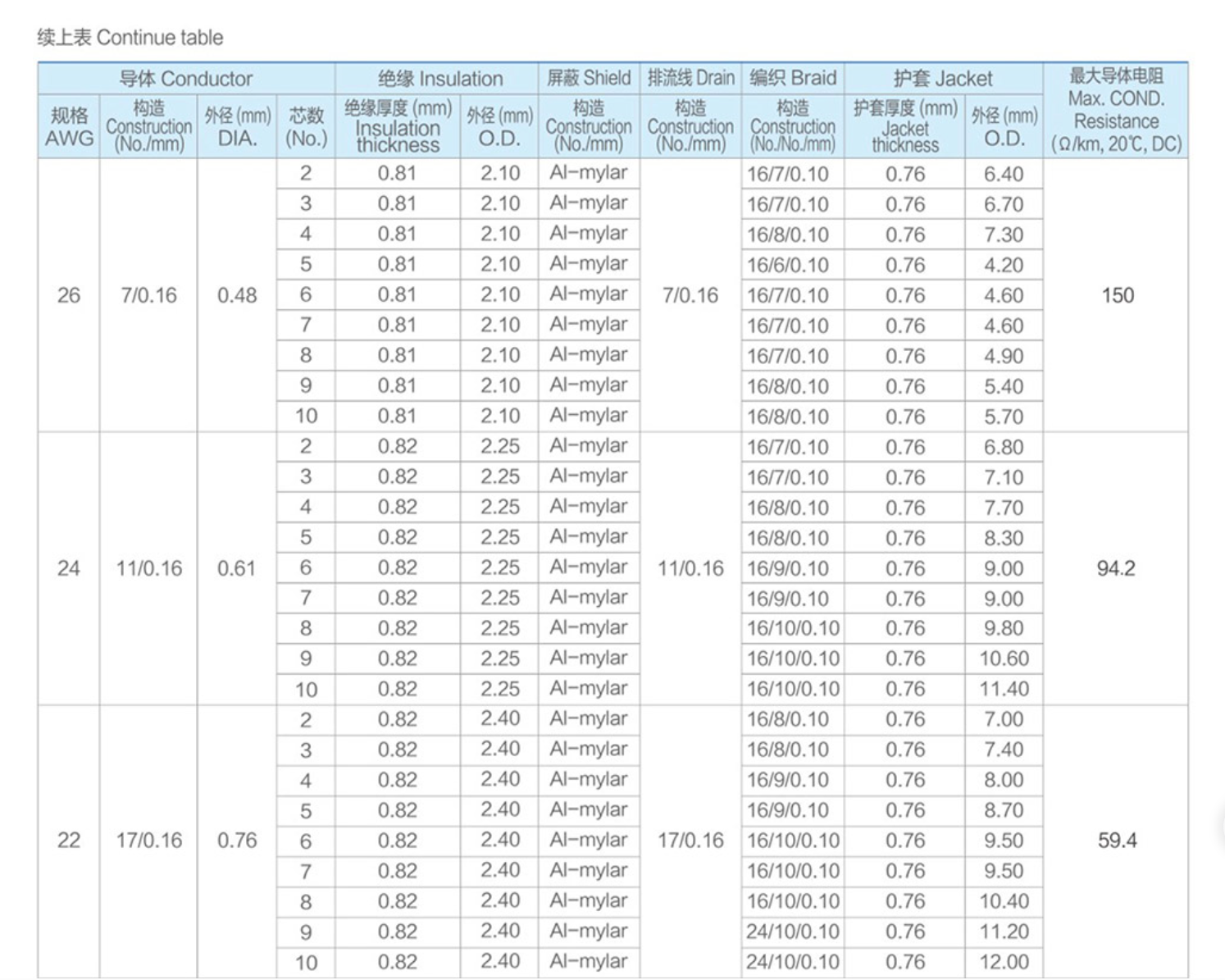Select the "导体 Conductor" header cell

coord(186,79)
